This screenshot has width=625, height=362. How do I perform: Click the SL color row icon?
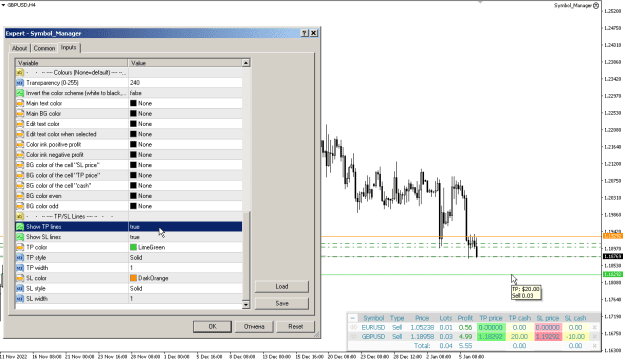[x=20, y=278]
